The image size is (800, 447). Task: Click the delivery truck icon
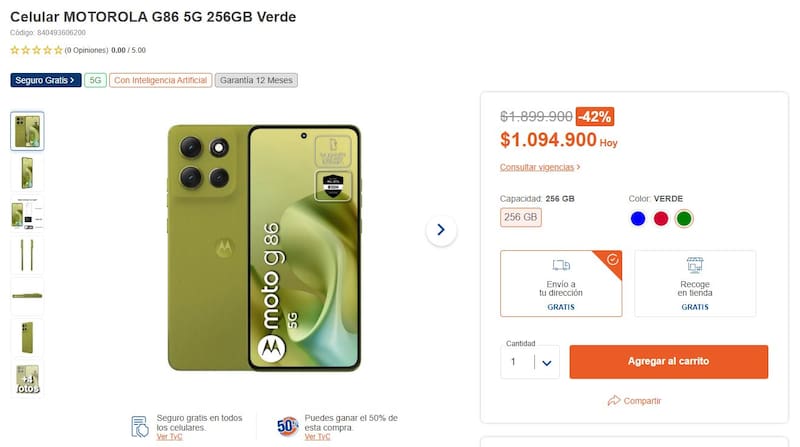pyautogui.click(x=560, y=265)
